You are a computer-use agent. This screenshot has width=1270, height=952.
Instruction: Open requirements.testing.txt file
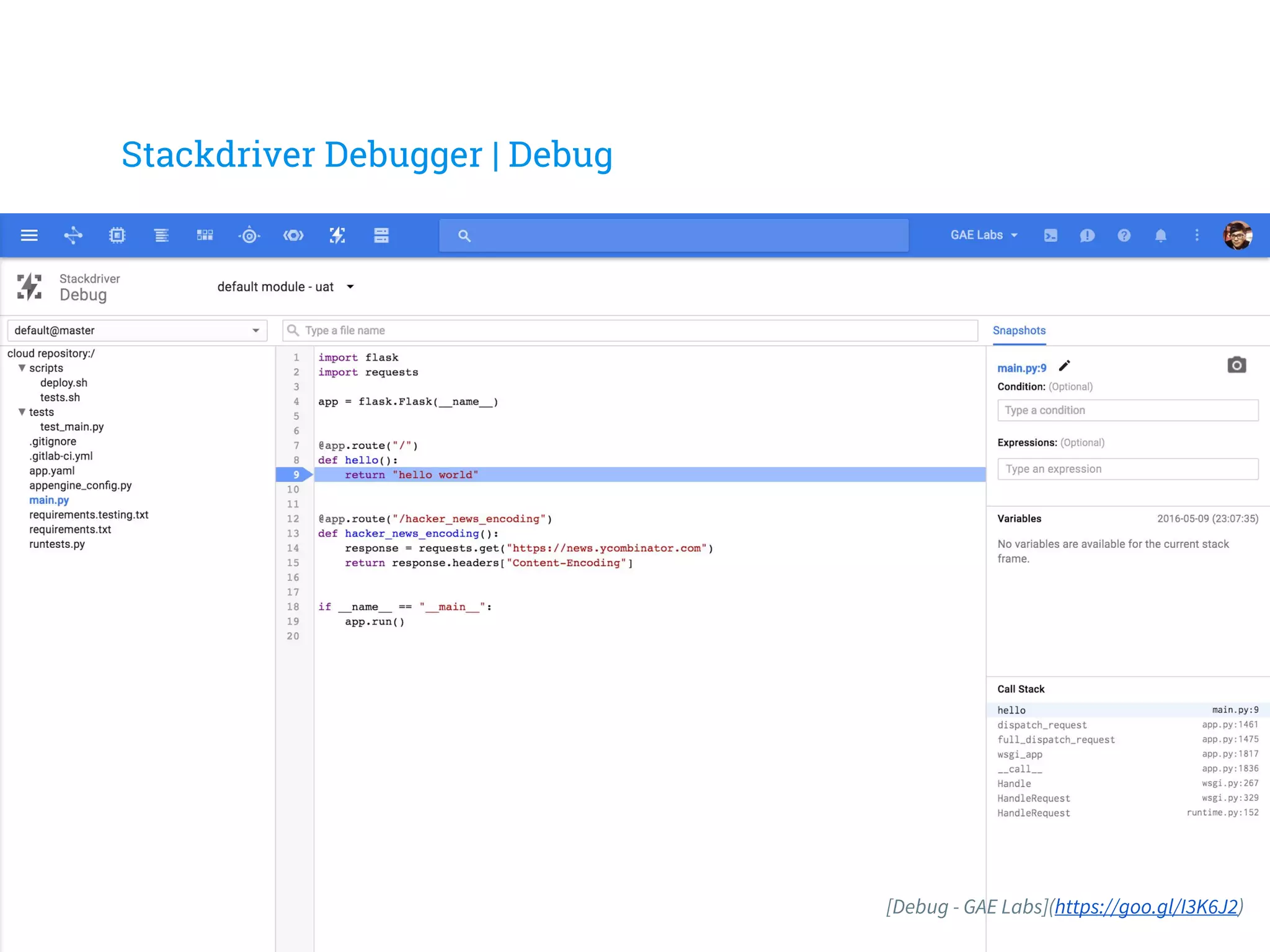(x=89, y=515)
